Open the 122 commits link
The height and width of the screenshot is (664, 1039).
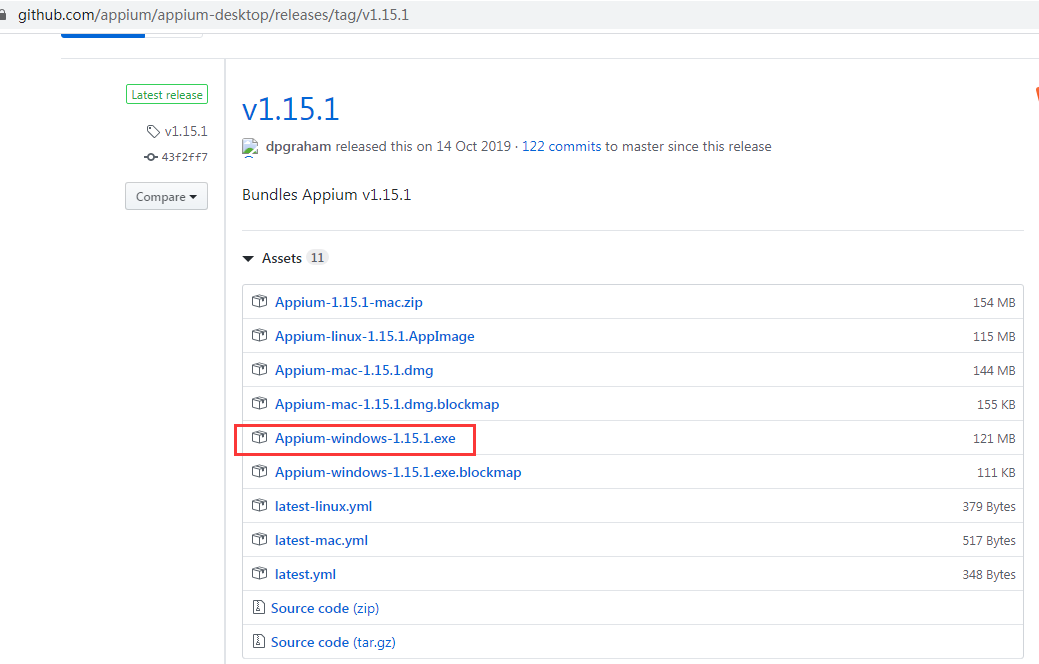coord(561,146)
